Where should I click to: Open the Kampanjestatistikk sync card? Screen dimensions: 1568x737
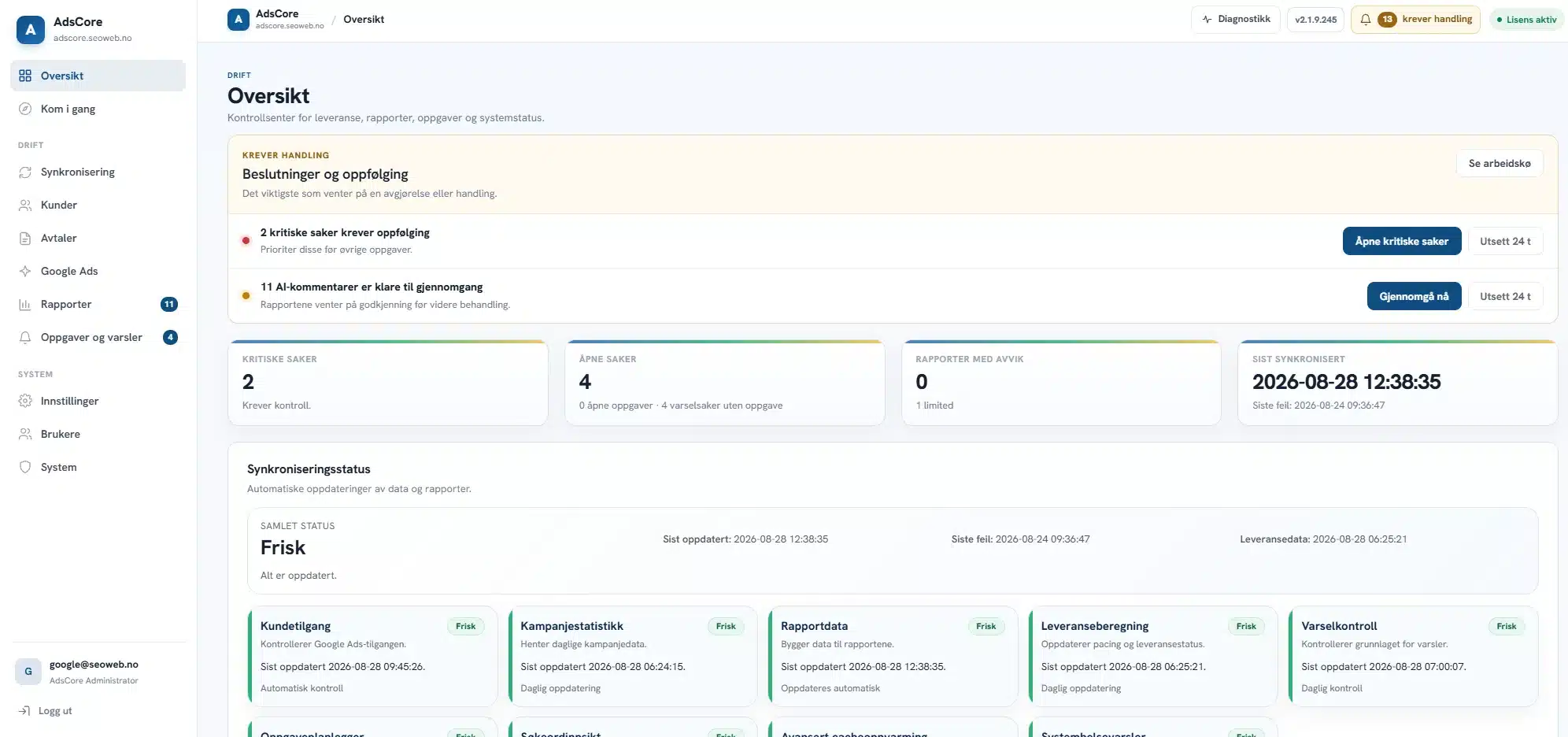[x=633, y=656]
